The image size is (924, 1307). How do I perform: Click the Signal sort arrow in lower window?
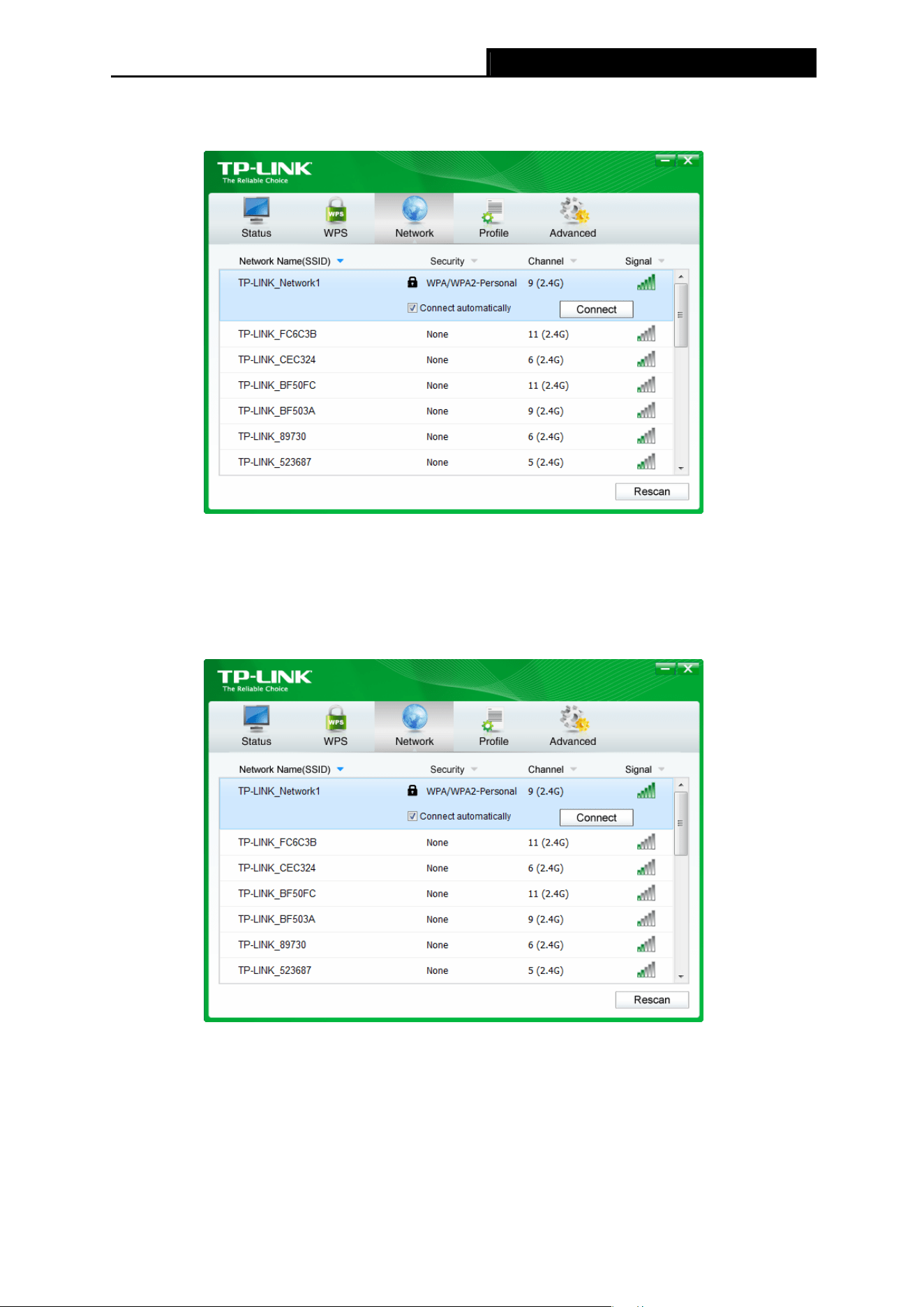coord(662,769)
